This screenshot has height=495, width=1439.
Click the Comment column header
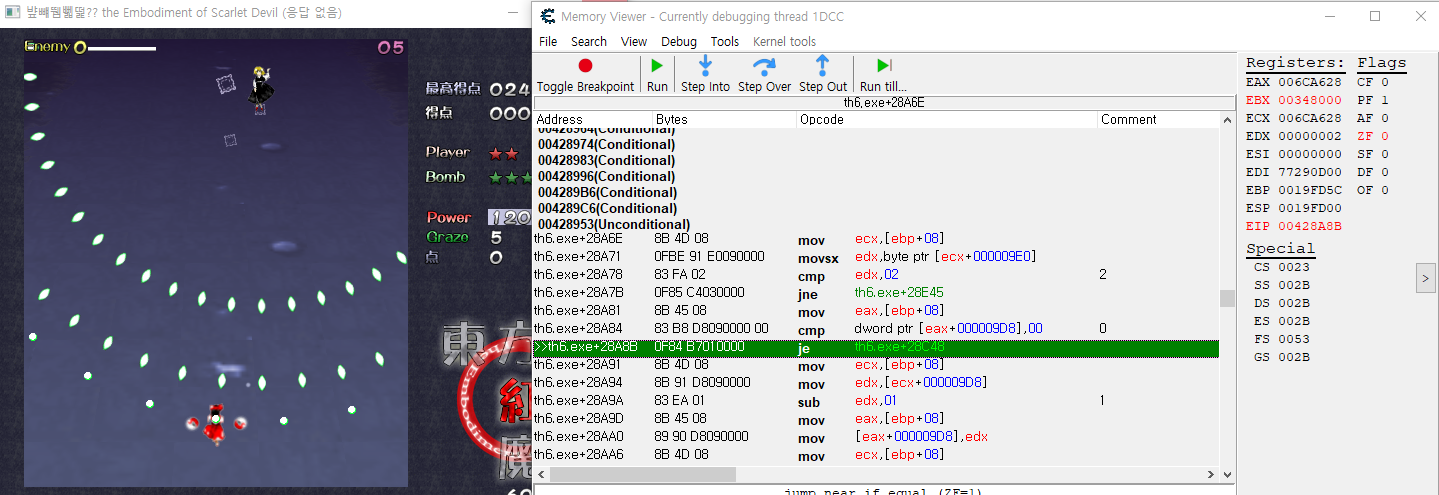pos(1158,119)
